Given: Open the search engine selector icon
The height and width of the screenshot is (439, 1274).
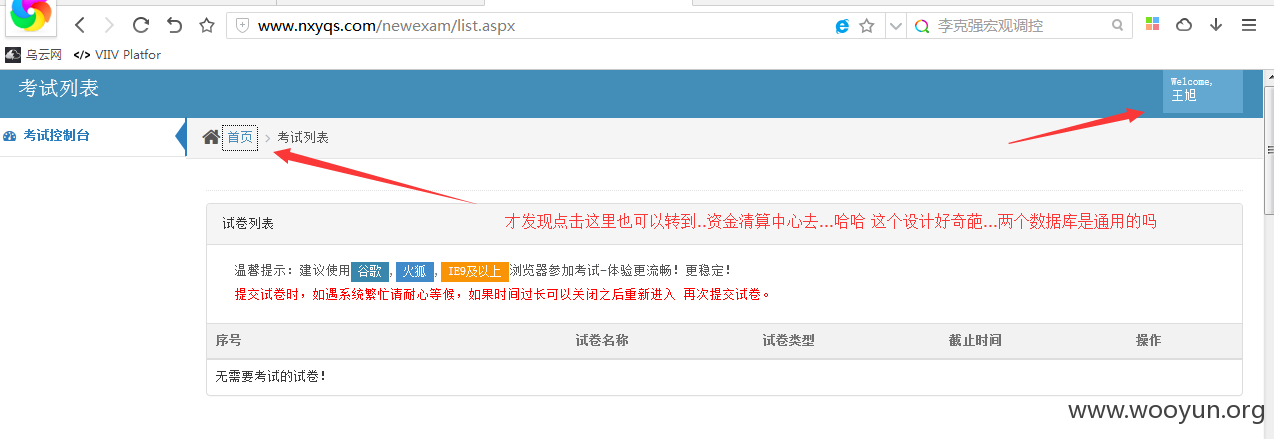Looking at the screenshot, I should (x=922, y=26).
